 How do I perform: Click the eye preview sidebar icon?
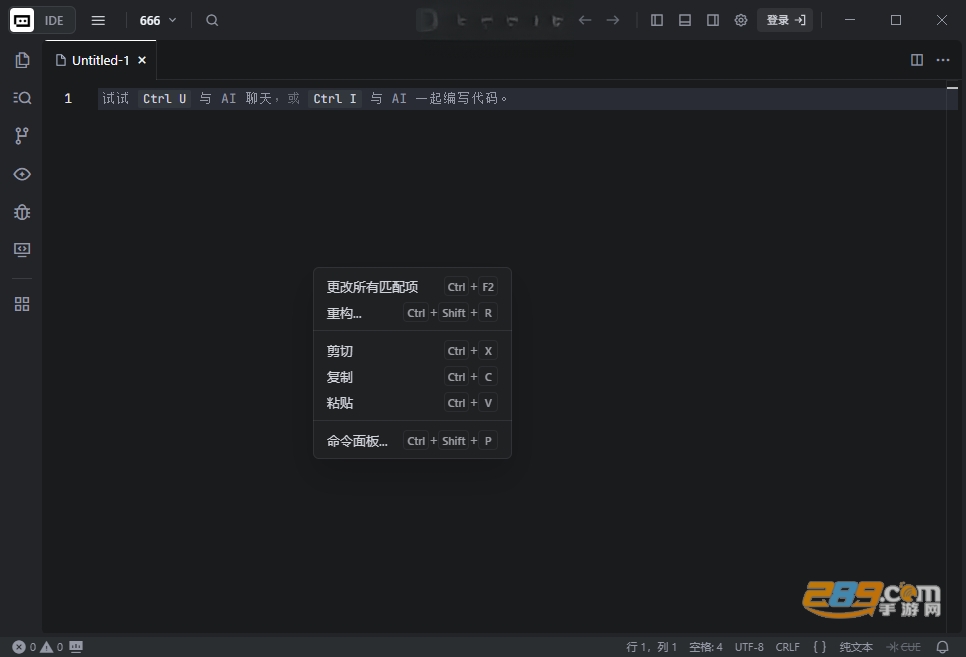[x=22, y=174]
